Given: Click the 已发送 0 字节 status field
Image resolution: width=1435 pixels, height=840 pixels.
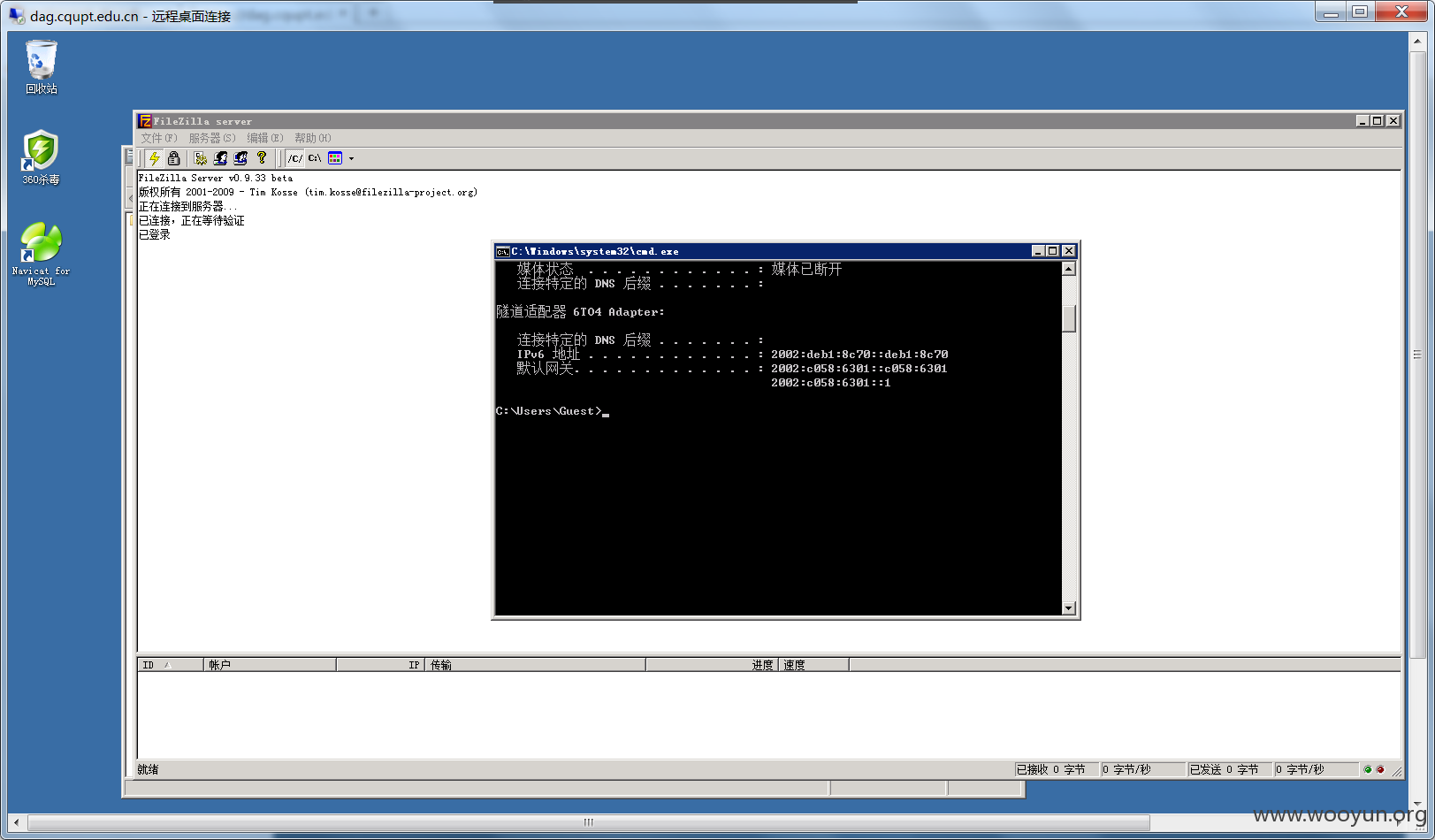Looking at the screenshot, I should point(1229,770).
